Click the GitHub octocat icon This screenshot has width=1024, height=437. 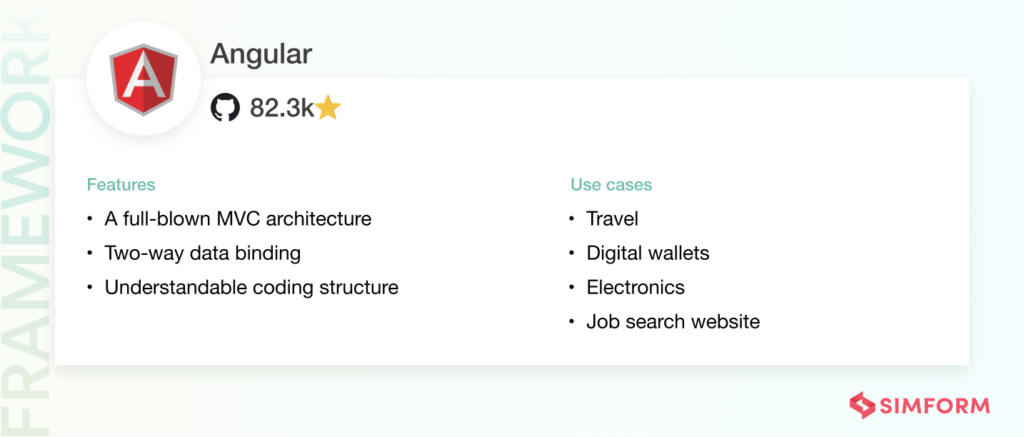click(x=225, y=108)
